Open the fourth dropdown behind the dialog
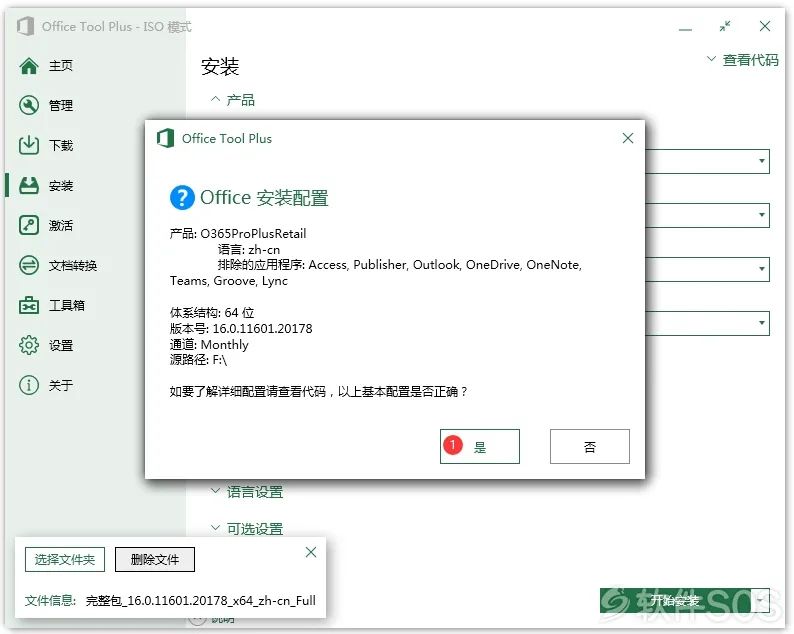 point(761,323)
